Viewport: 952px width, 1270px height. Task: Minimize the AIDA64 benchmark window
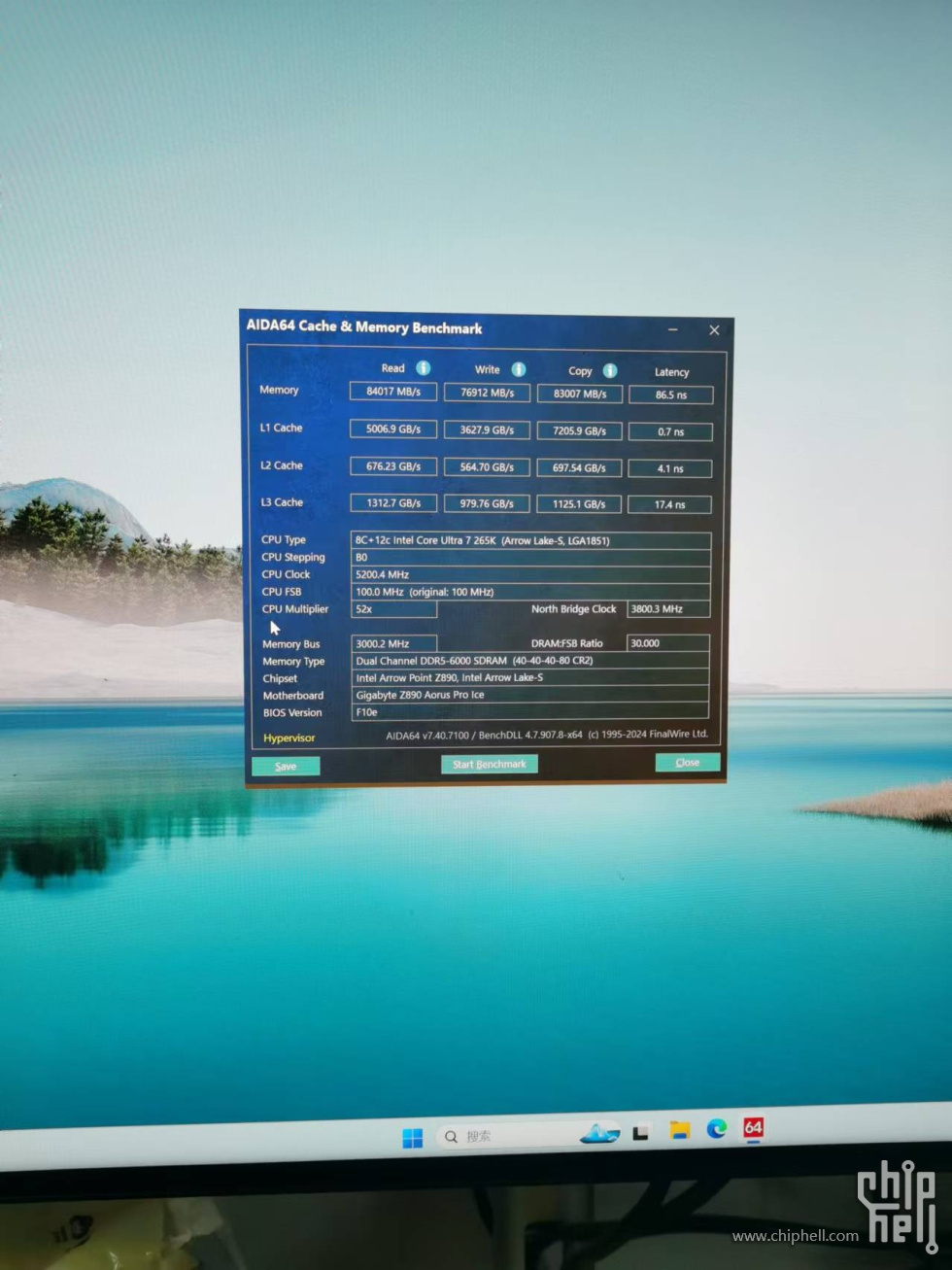(x=672, y=330)
